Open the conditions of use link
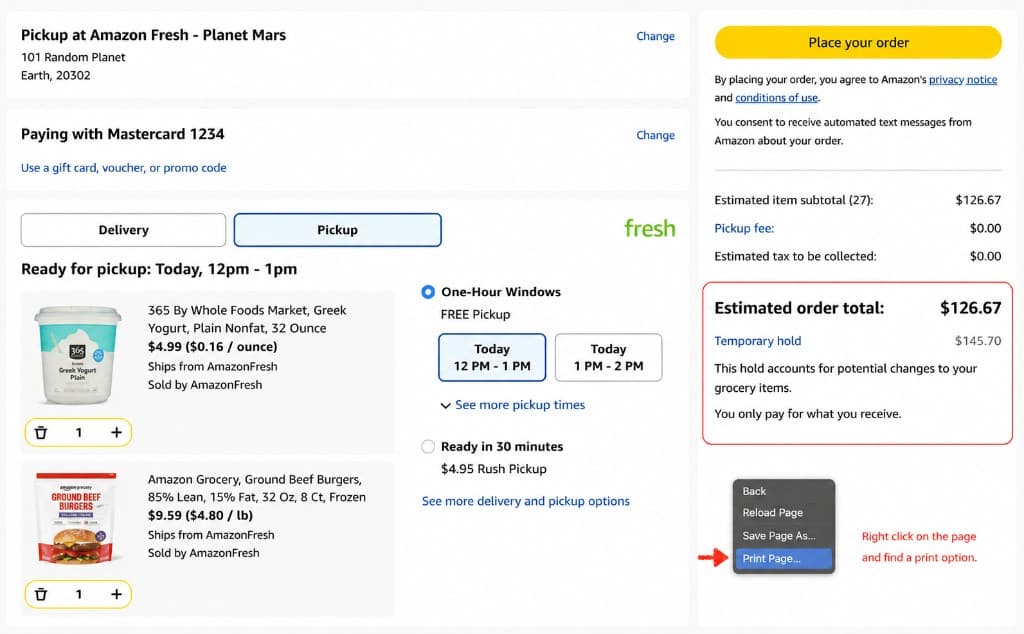Image resolution: width=1024 pixels, height=634 pixels. (x=776, y=98)
